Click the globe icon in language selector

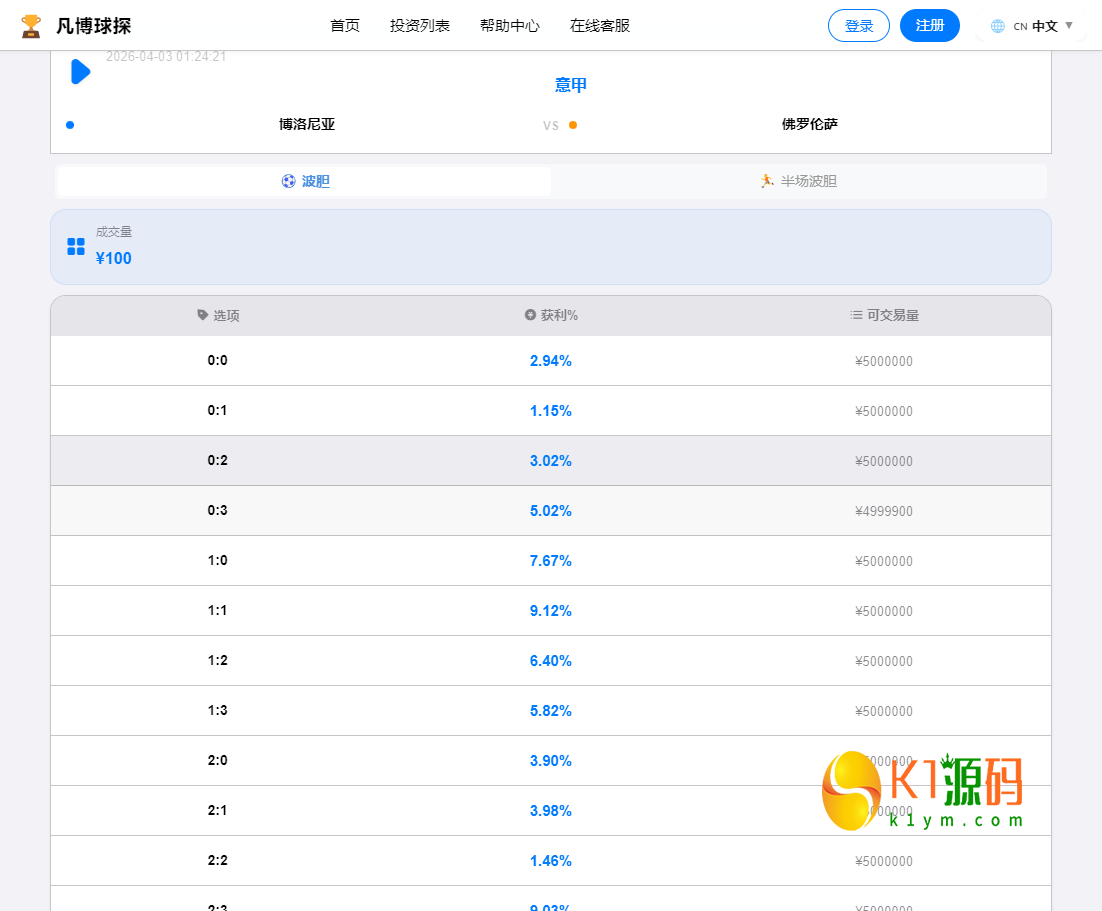(x=997, y=26)
